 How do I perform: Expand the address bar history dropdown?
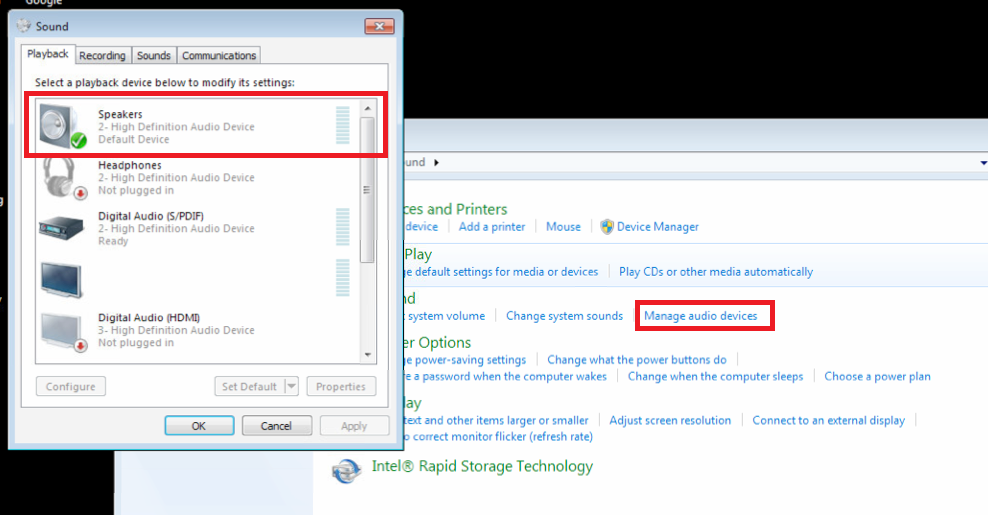coord(983,162)
